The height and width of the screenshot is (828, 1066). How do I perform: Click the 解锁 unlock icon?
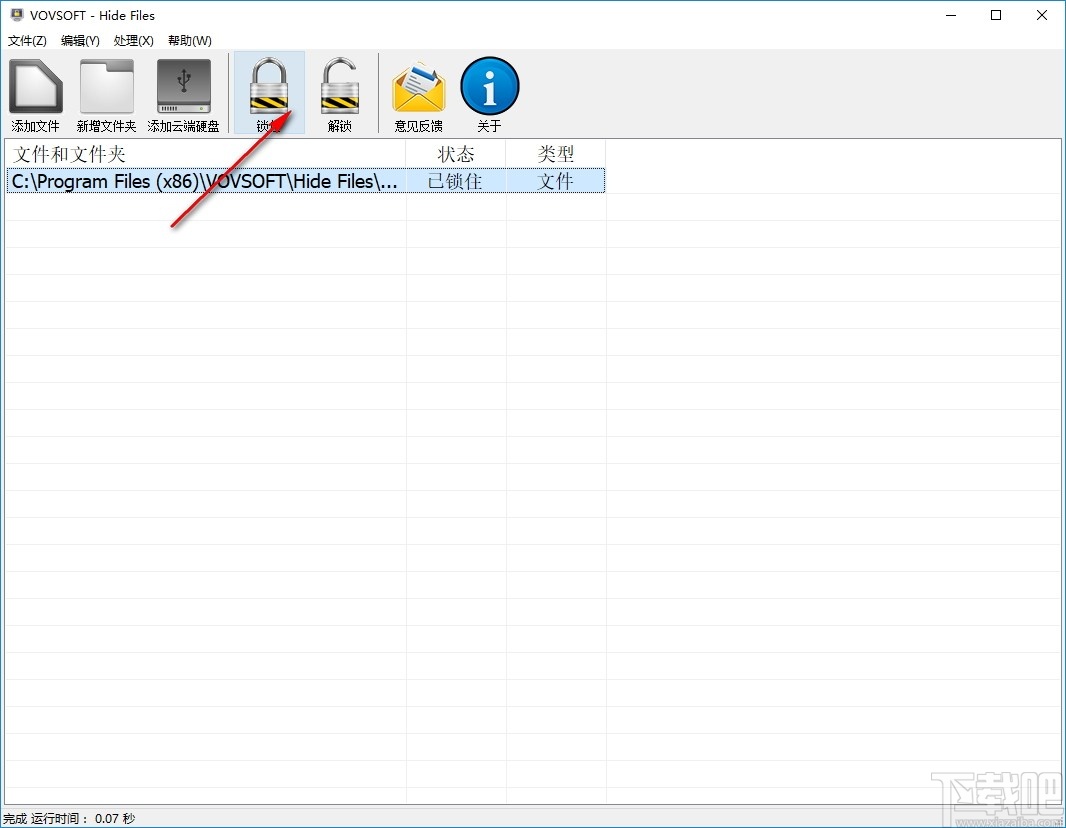click(339, 92)
